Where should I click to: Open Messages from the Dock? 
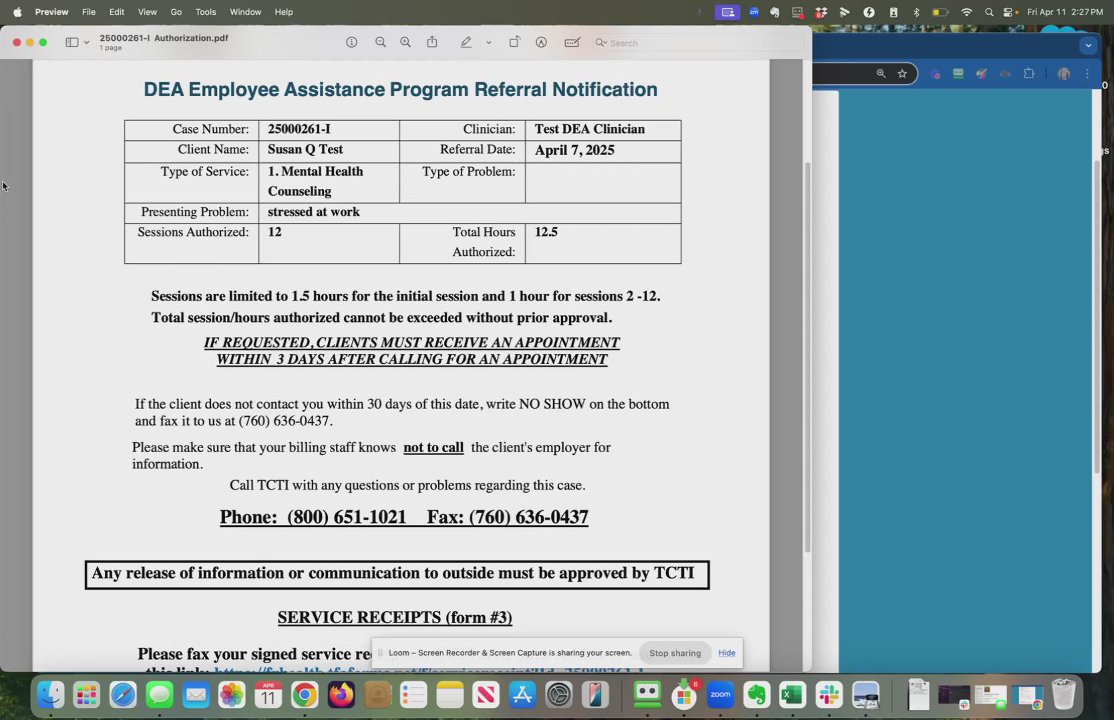(159, 694)
